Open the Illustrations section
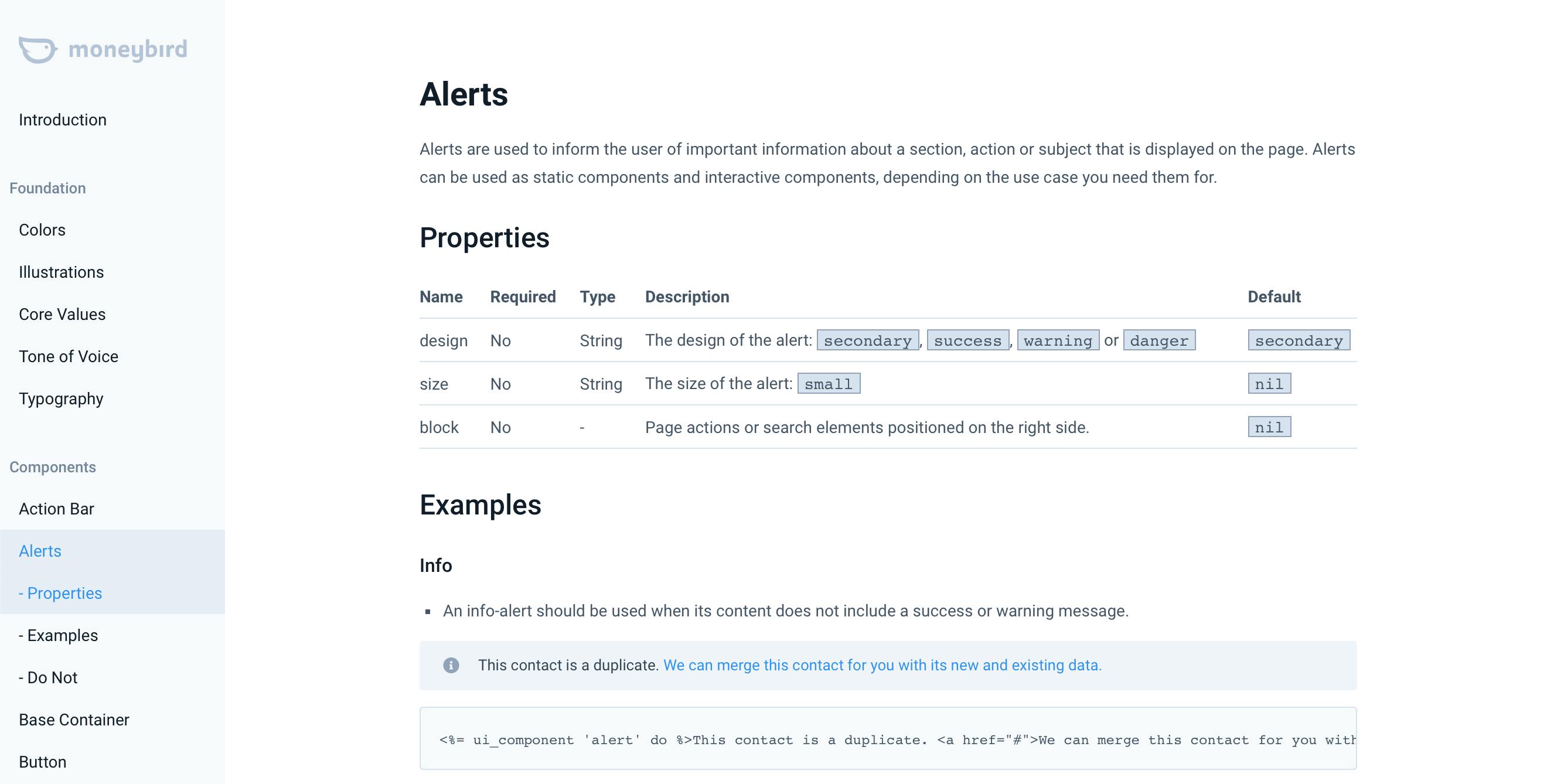 click(62, 272)
